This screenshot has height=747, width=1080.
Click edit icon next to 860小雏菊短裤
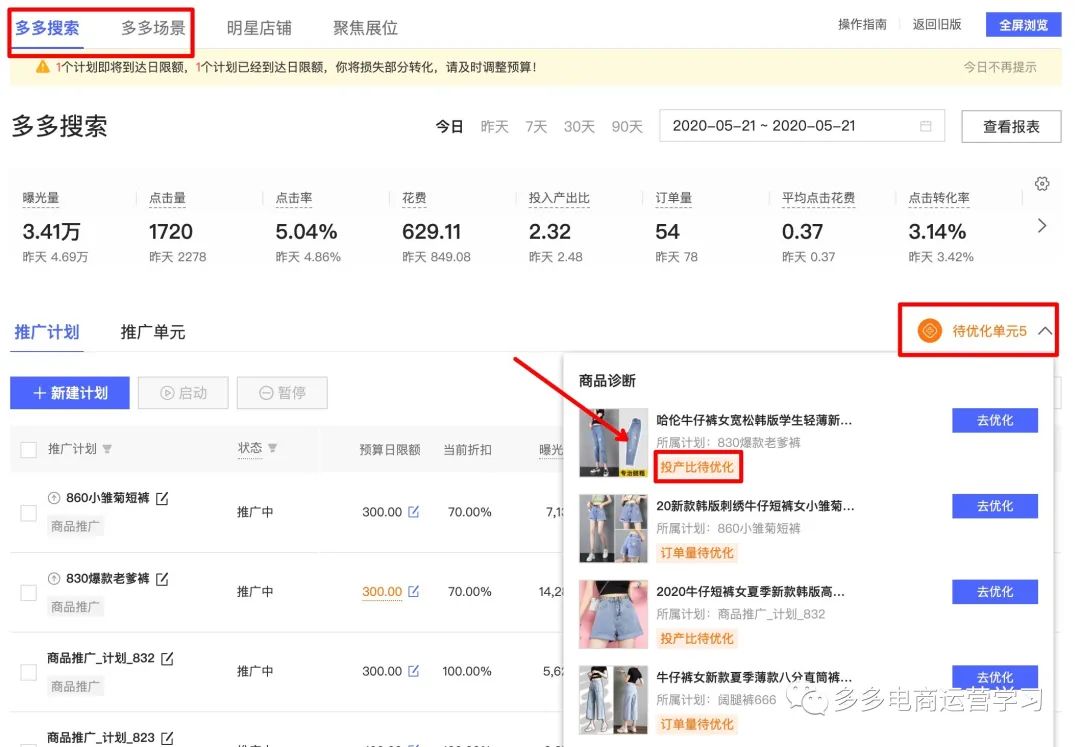[162, 498]
